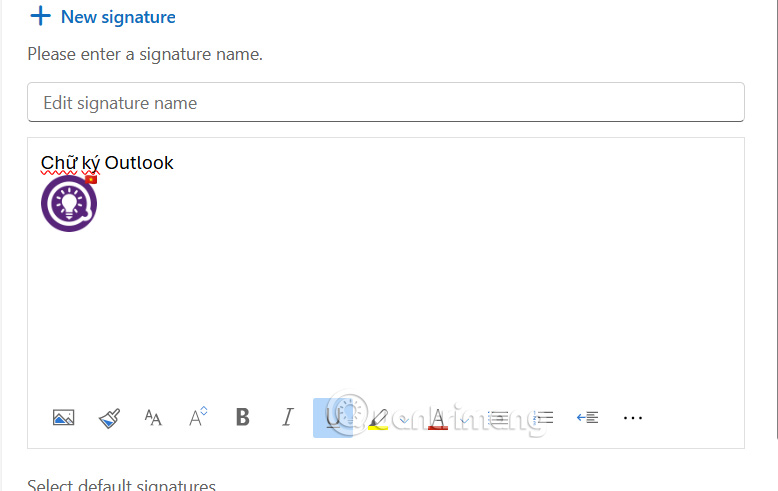Toggle italic formatting
This screenshot has height=491, width=778.
coord(288,418)
